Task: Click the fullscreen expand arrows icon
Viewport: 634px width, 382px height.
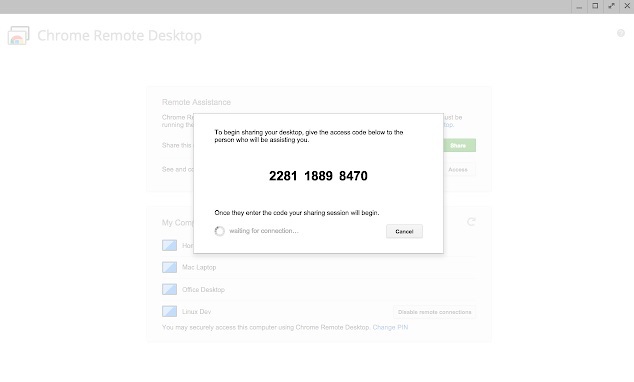Action: pyautogui.click(x=611, y=6)
